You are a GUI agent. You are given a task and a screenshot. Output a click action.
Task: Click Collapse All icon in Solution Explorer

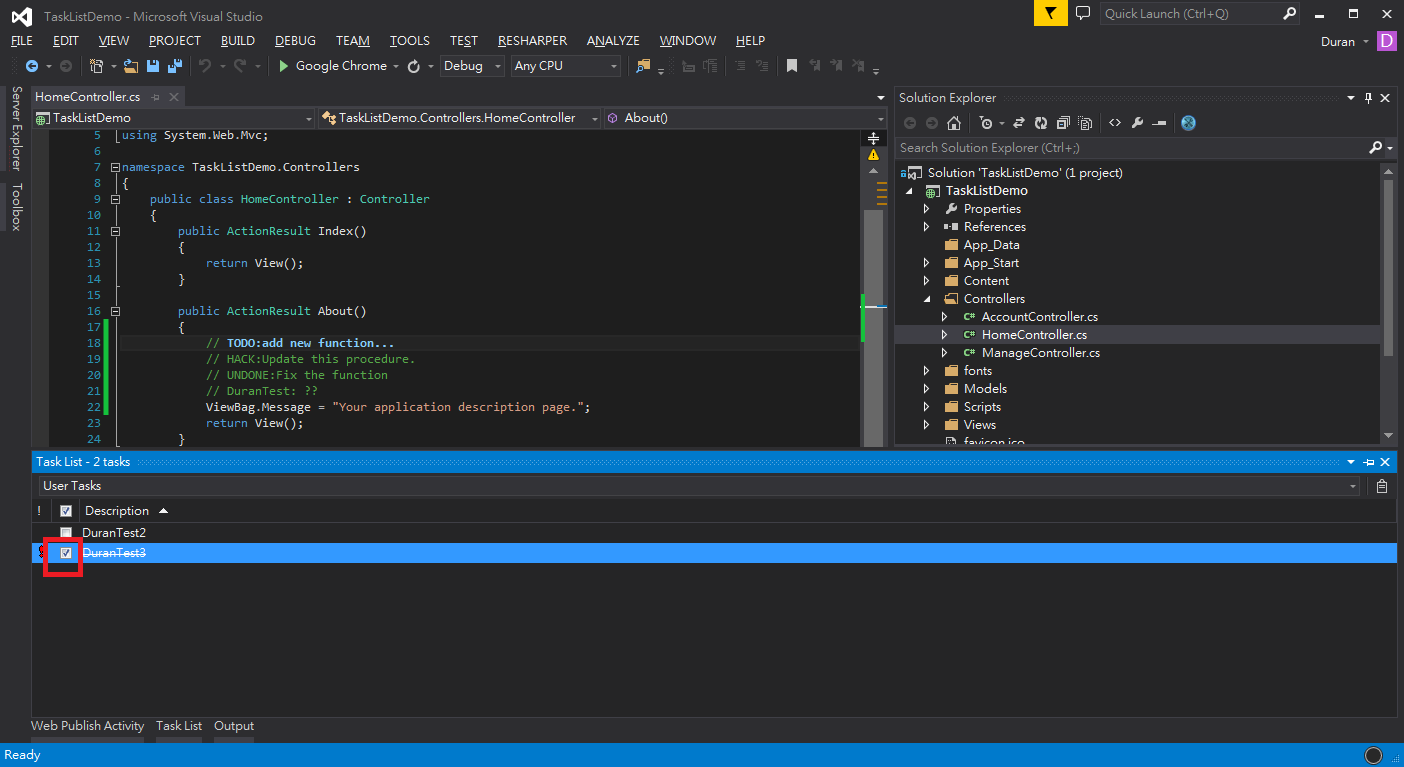(x=1062, y=123)
